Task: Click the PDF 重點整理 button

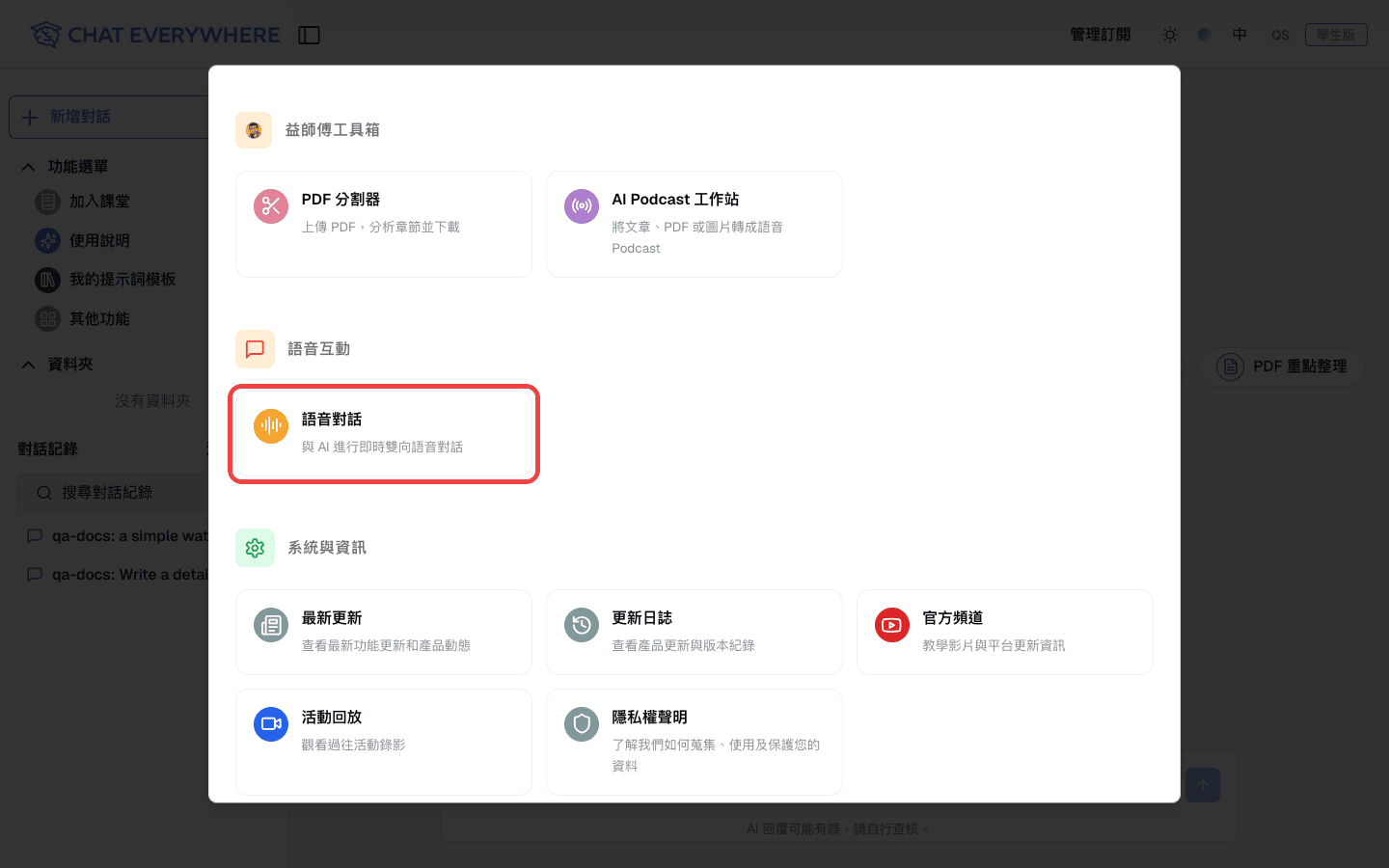Action: pyautogui.click(x=1282, y=366)
